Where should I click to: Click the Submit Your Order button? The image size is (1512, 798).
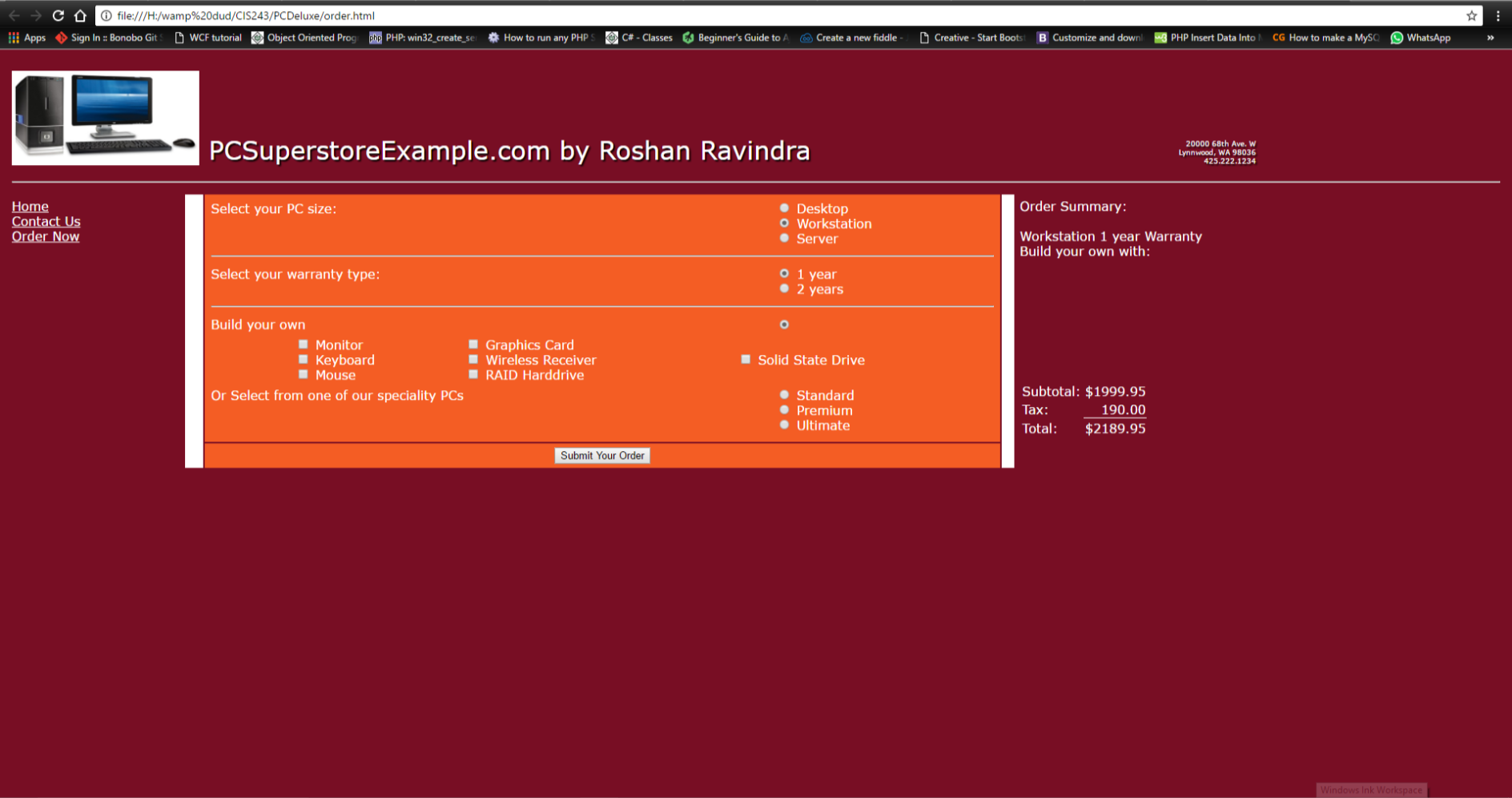[602, 455]
